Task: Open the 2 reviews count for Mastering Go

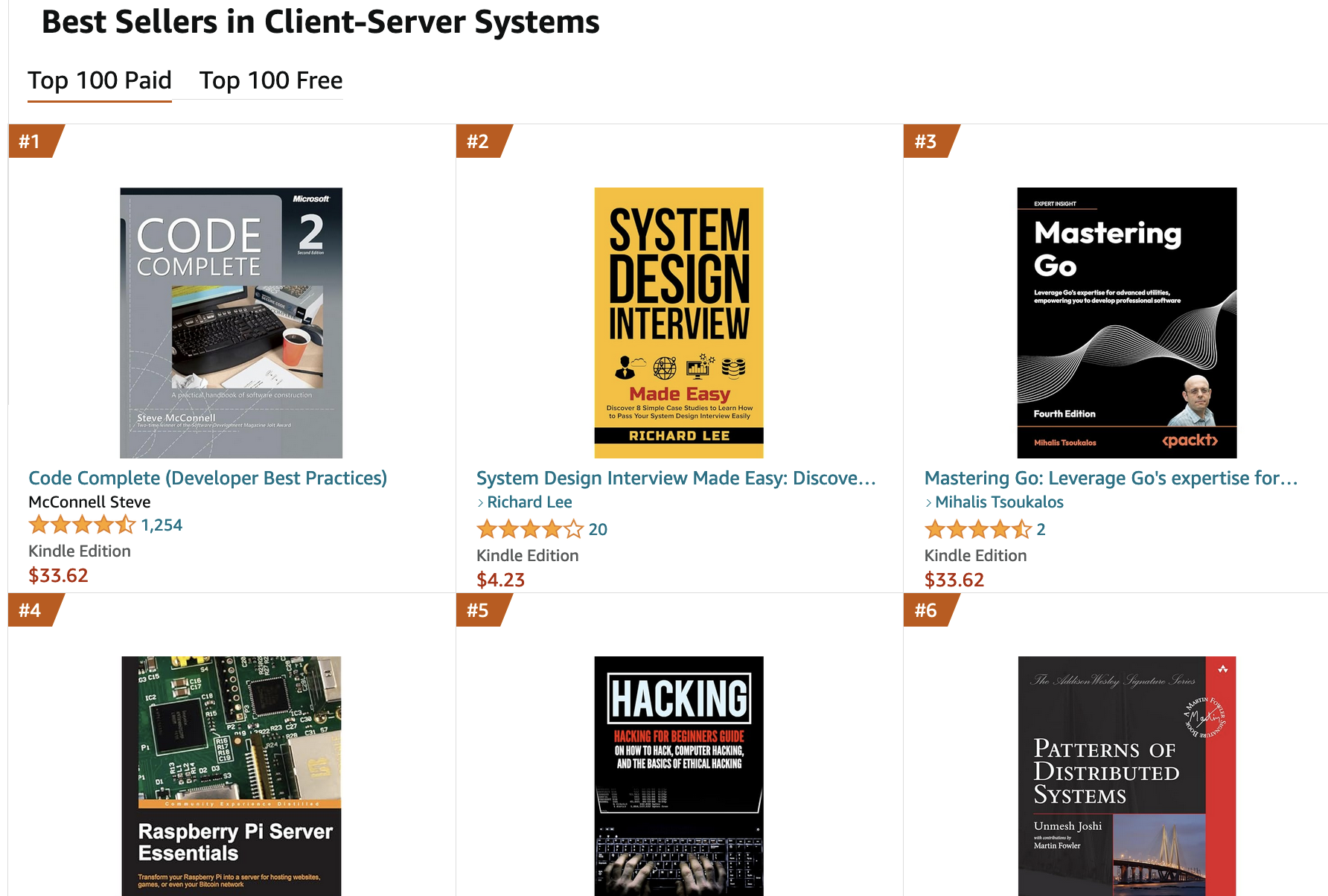Action: pyautogui.click(x=1041, y=530)
